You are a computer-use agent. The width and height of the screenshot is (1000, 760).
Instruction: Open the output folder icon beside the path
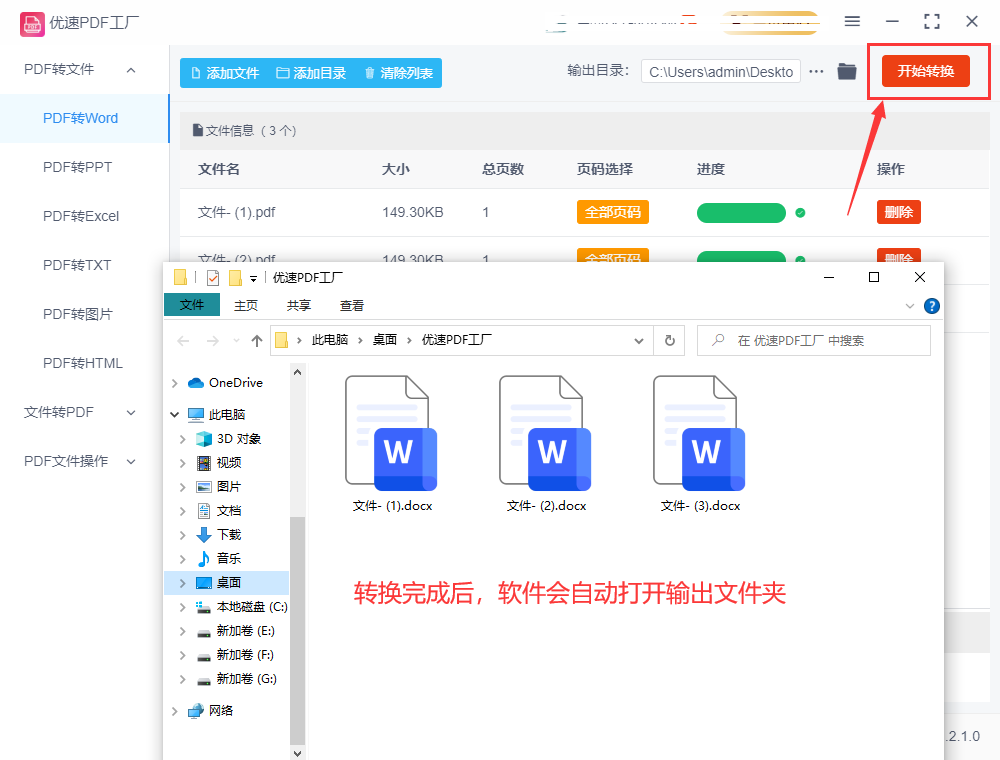pos(847,71)
